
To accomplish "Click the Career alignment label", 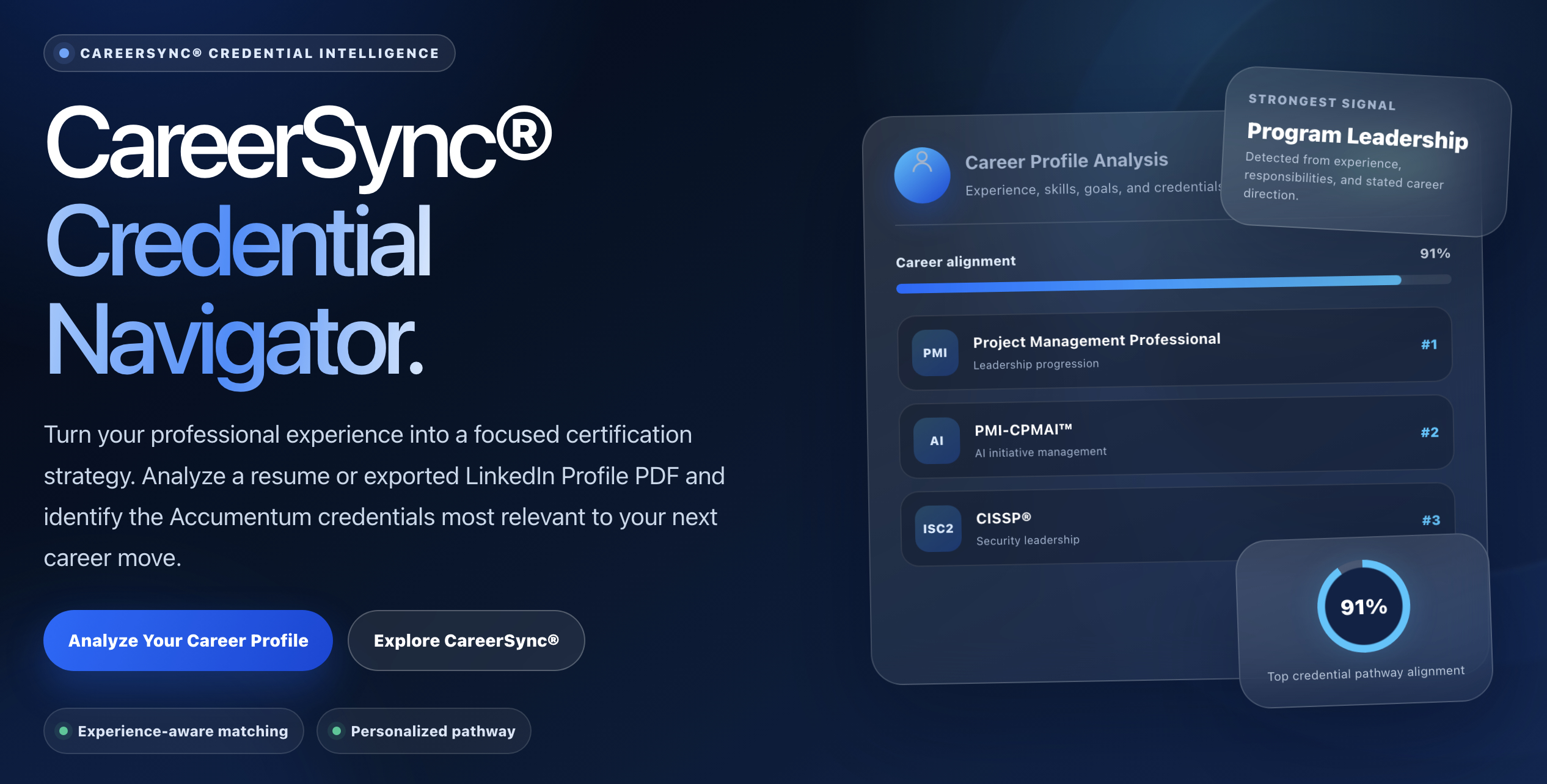I will coord(956,262).
